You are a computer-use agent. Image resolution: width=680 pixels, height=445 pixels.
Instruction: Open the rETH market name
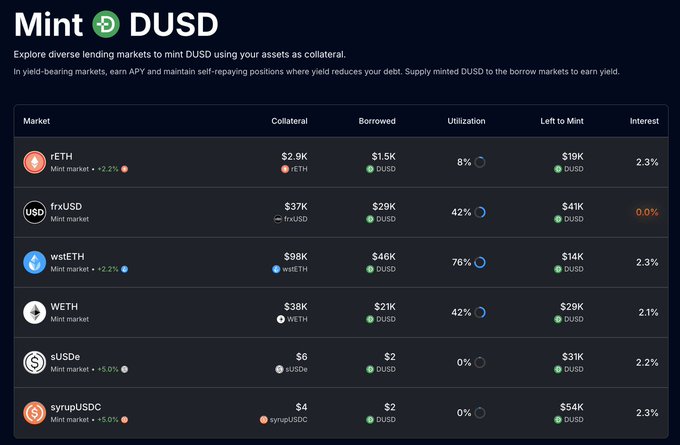[62, 157]
